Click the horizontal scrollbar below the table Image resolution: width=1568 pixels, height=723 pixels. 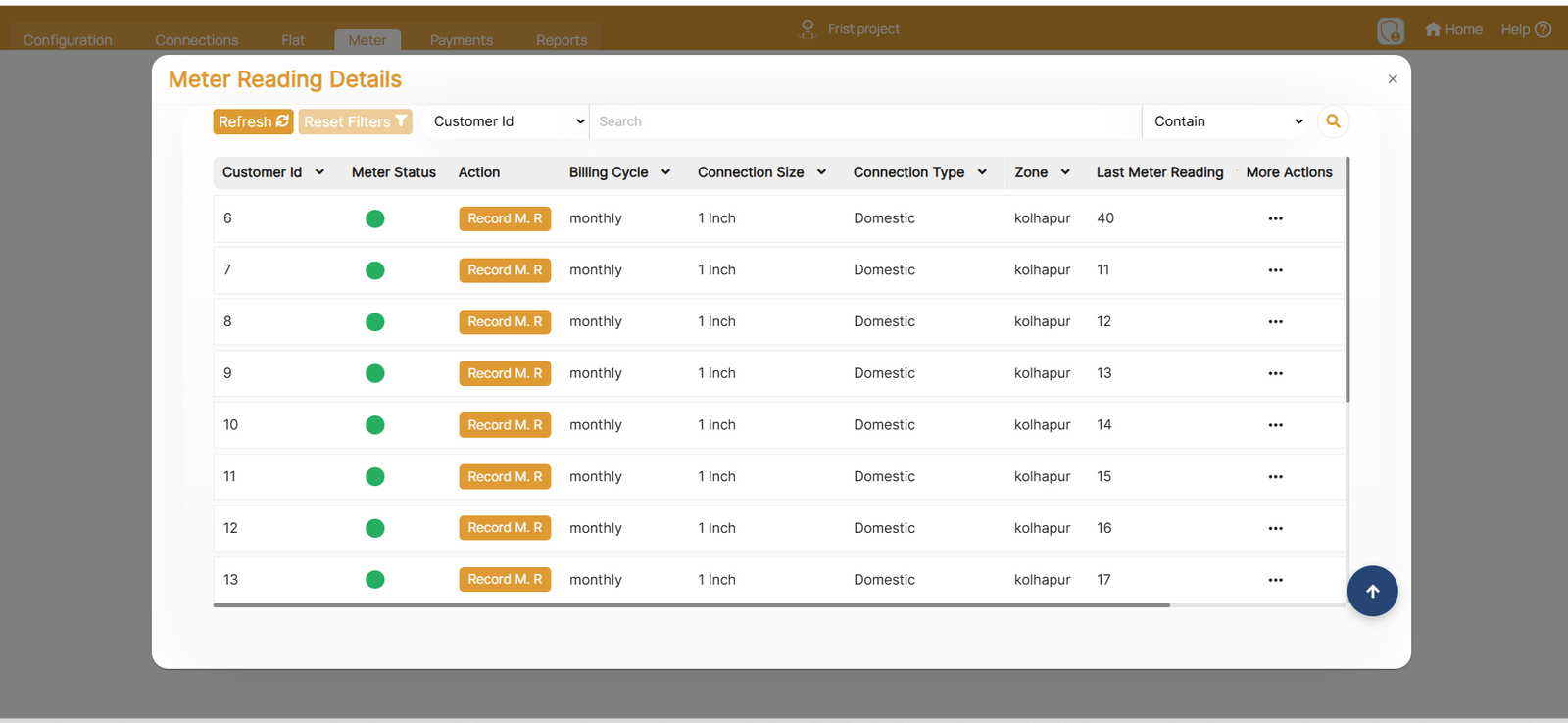[691, 605]
